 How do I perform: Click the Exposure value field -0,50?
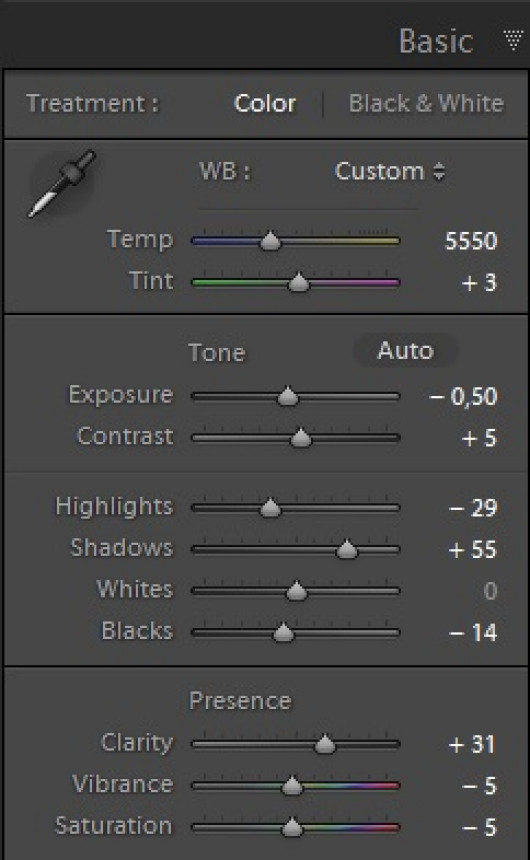[464, 397]
